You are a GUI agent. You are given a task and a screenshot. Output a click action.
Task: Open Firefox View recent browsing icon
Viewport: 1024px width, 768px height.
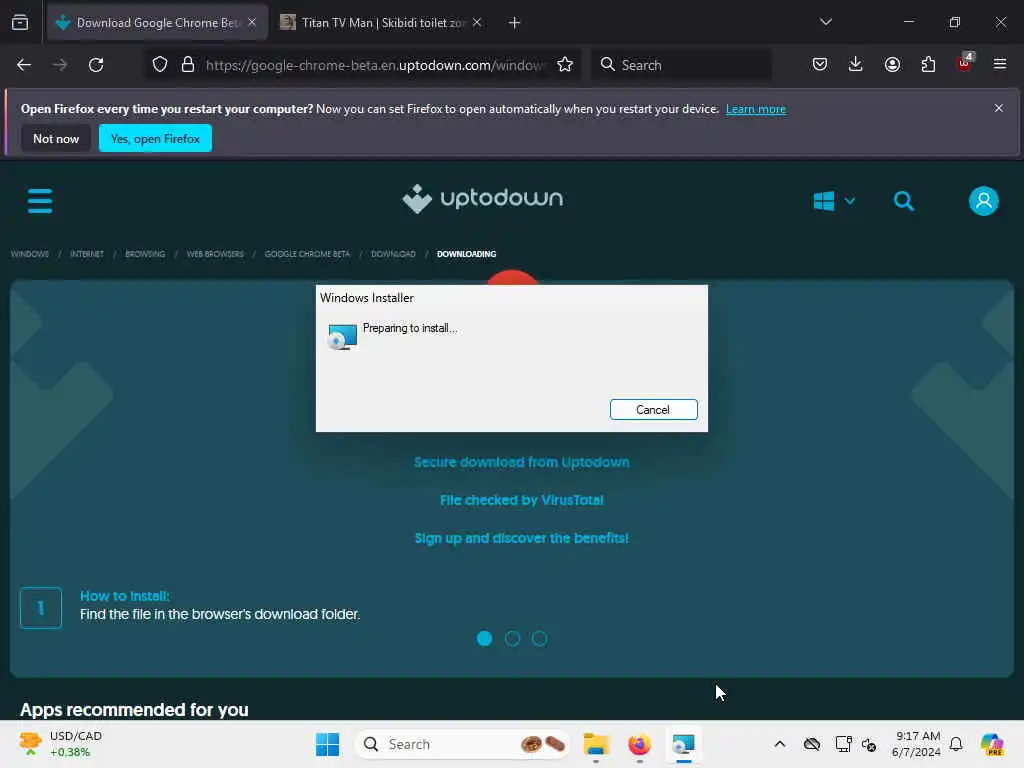coord(20,23)
